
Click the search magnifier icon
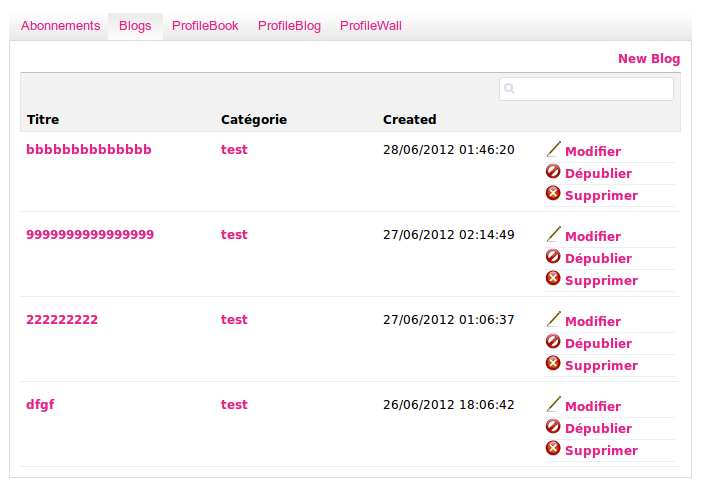click(509, 88)
